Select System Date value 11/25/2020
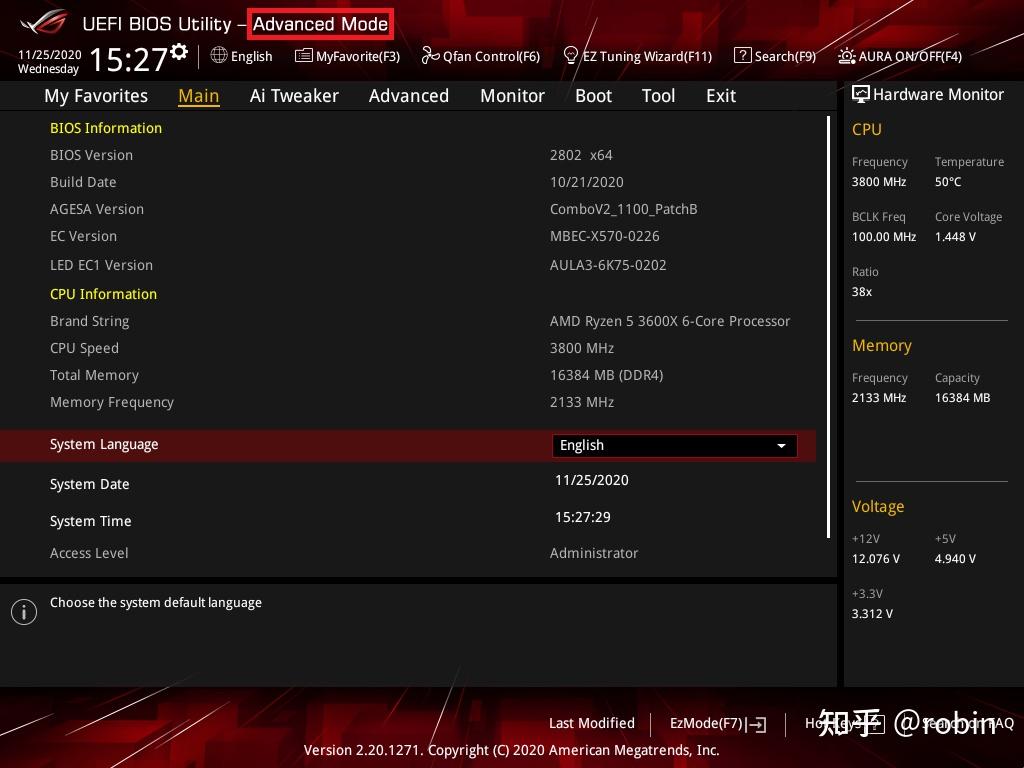Viewport: 1024px width, 768px height. coord(592,481)
